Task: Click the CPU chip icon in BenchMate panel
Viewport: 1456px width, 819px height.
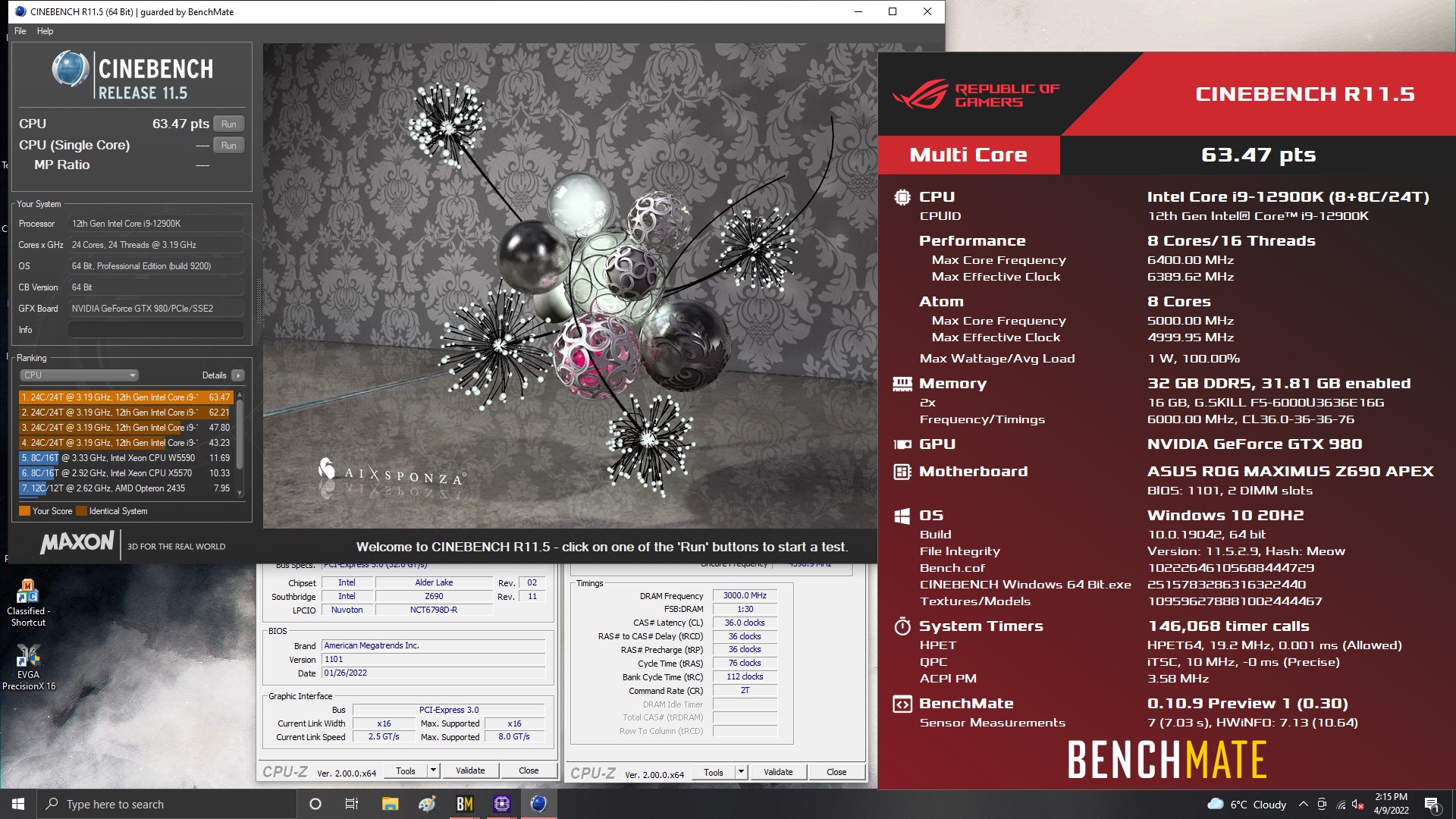Action: point(902,197)
